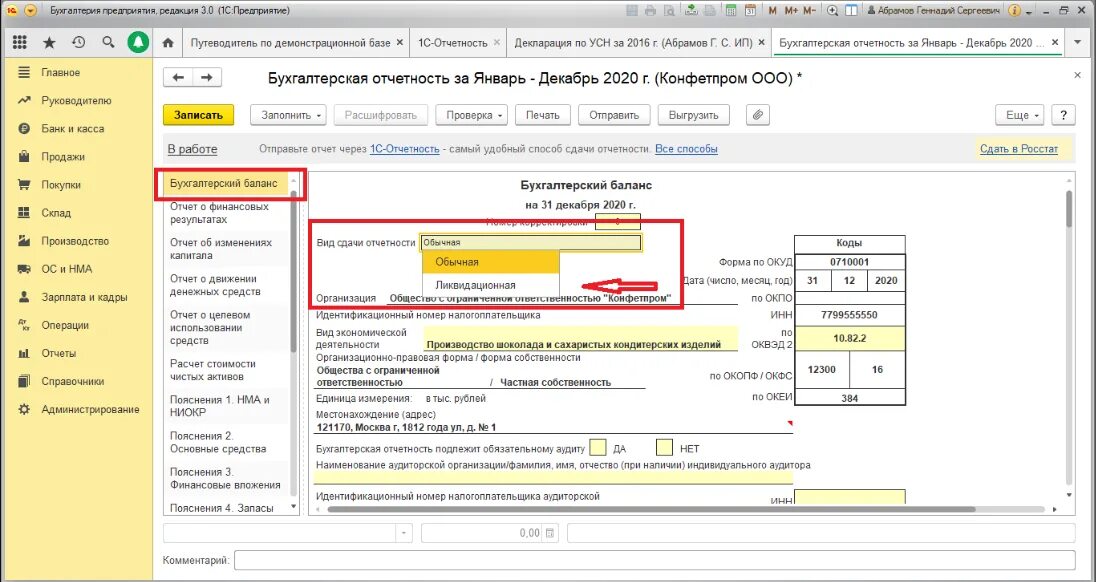1096x582 pixels.
Task: Open the history clock icon
Action: 78,43
